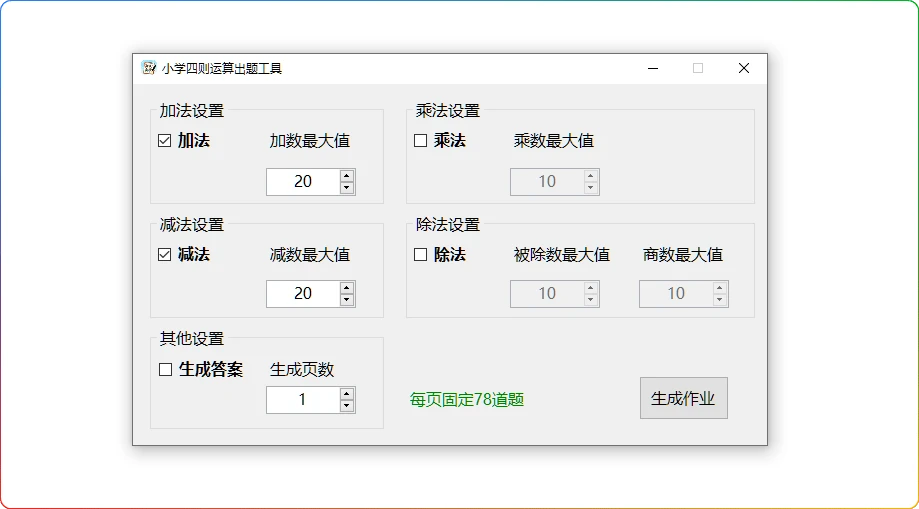The width and height of the screenshot is (919, 509).
Task: Enable the 除法 division checkbox
Action: (421, 255)
